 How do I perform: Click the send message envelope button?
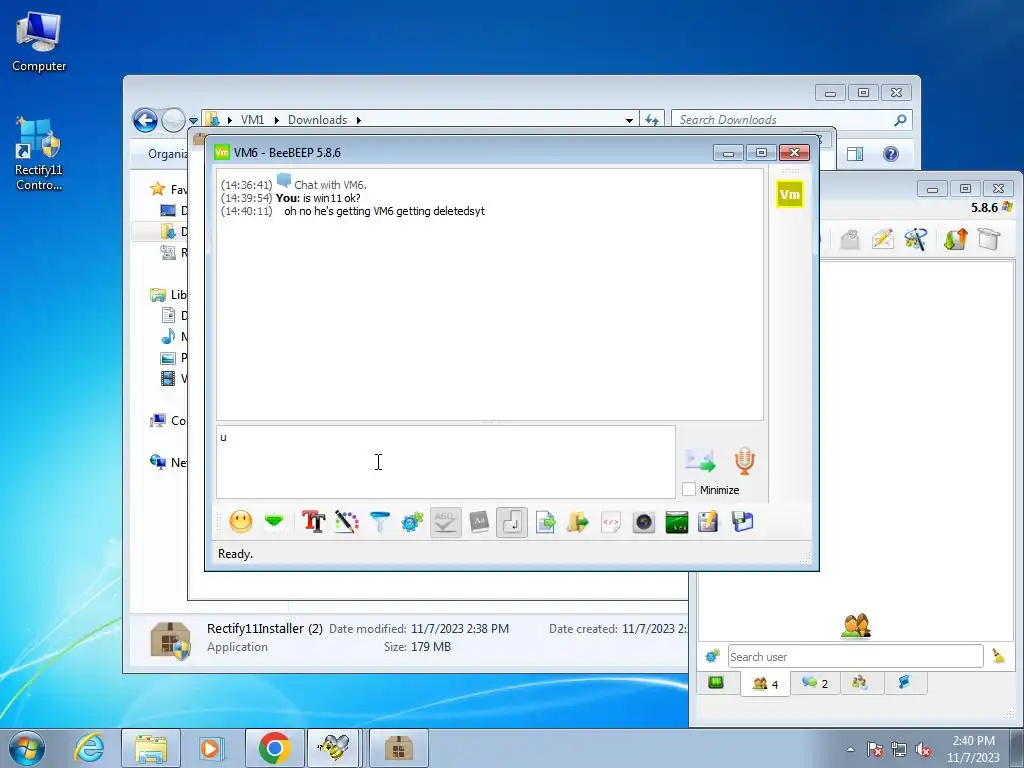click(700, 460)
